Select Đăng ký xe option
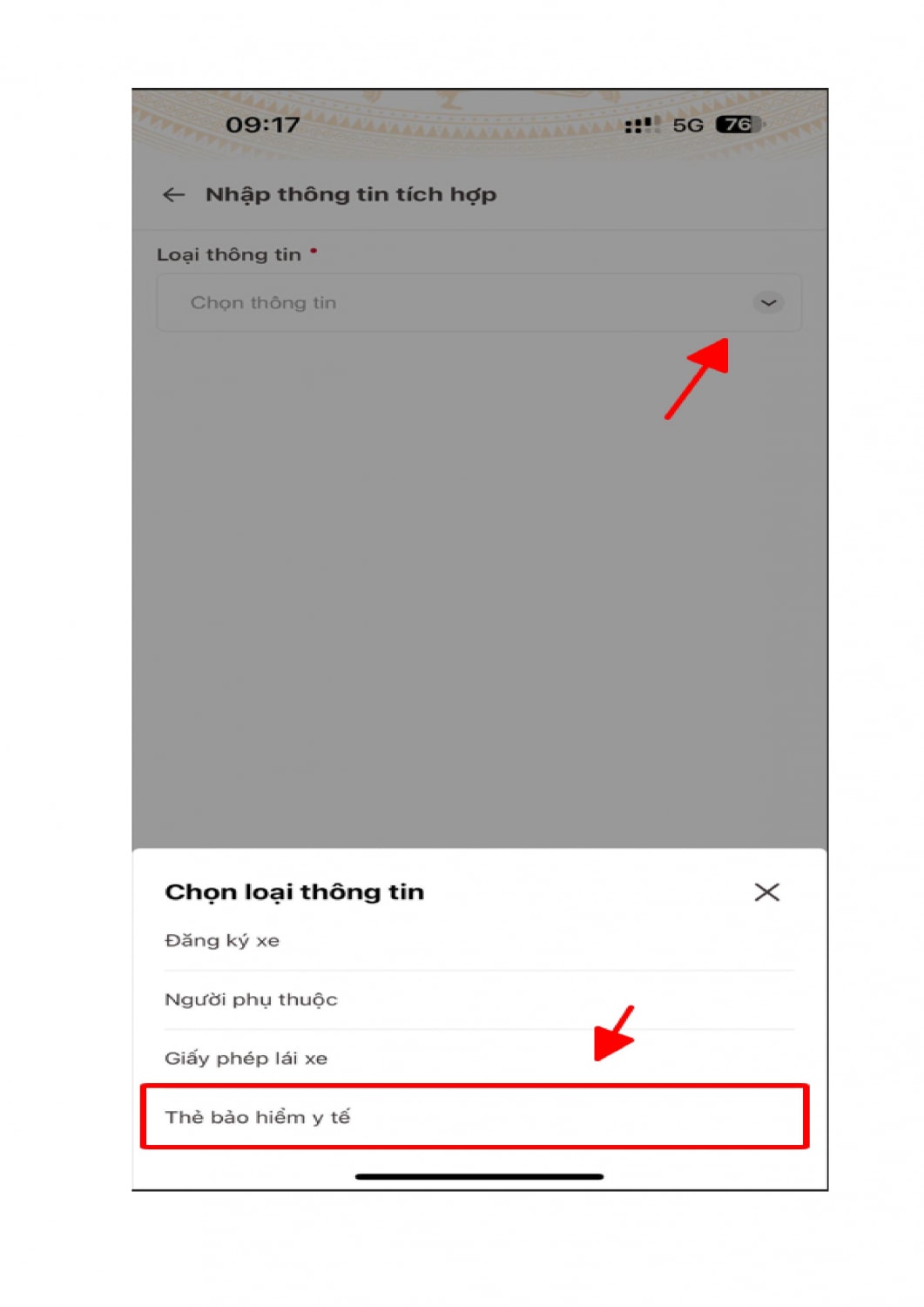Image resolution: width=924 pixels, height=1307 pixels. click(478, 941)
